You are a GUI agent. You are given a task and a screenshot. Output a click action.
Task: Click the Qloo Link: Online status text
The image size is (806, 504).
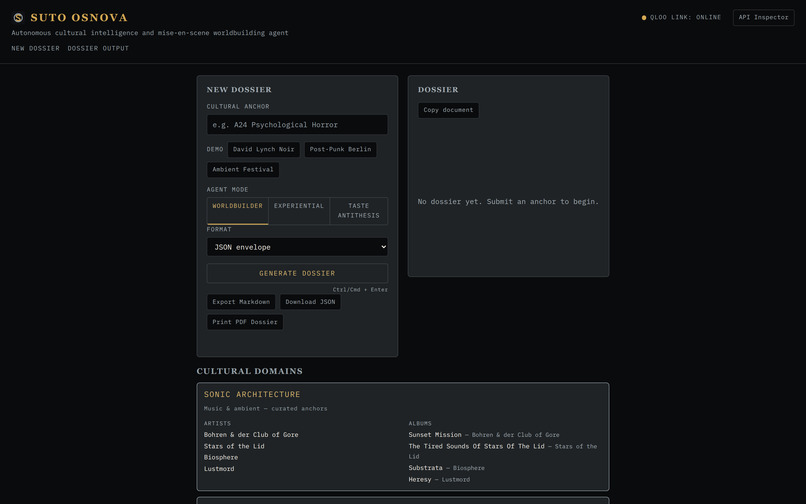click(x=685, y=17)
